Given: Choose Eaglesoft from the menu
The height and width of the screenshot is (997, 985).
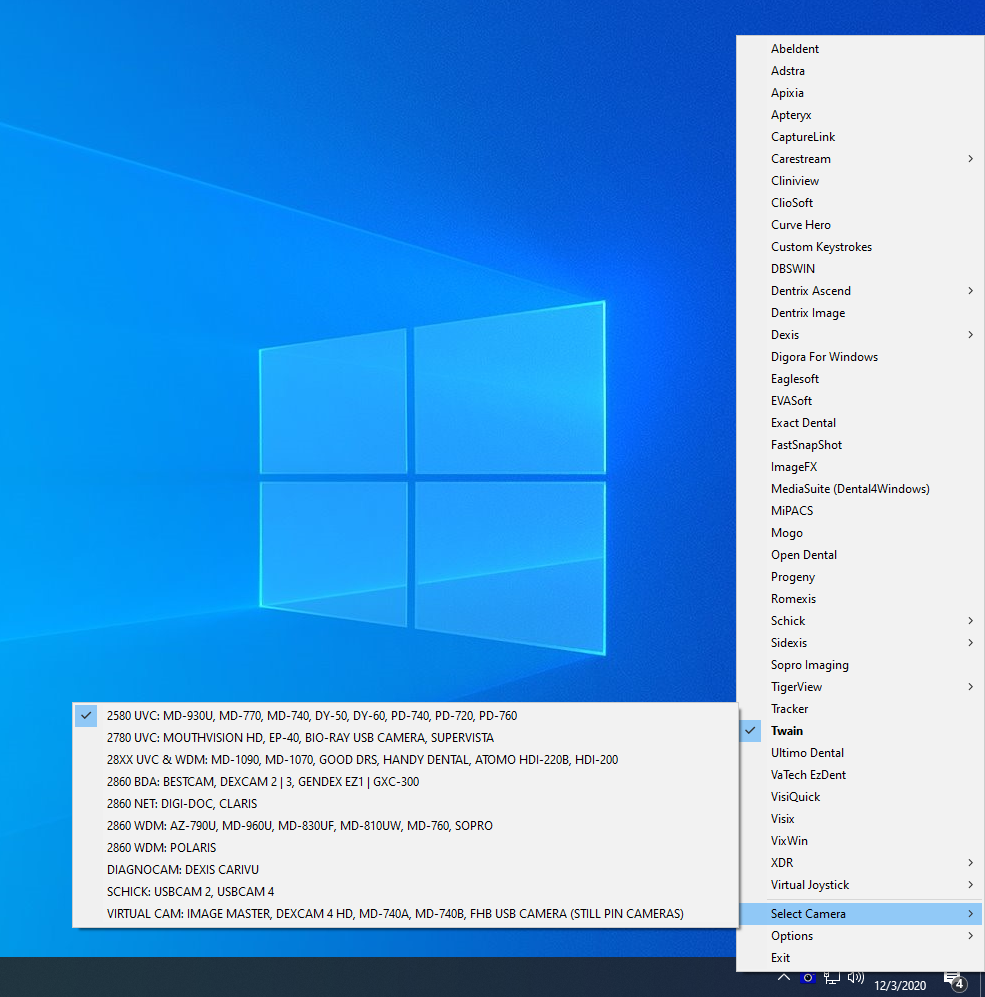Looking at the screenshot, I should click(860, 379).
